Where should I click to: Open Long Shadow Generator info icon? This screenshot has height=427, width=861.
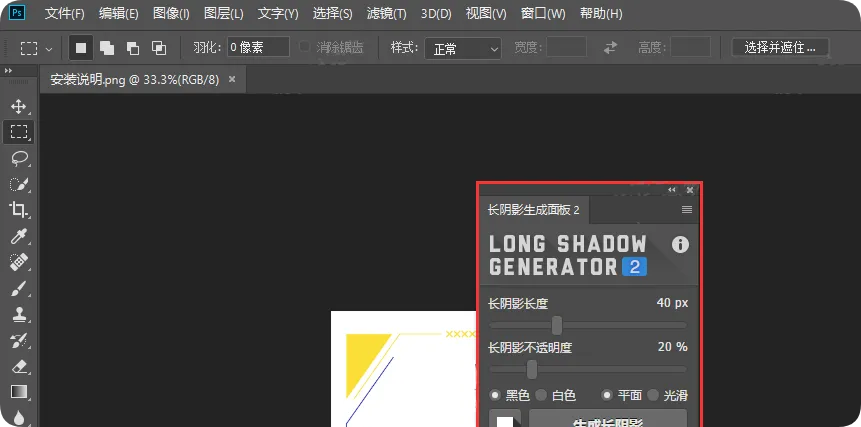pyautogui.click(x=680, y=245)
